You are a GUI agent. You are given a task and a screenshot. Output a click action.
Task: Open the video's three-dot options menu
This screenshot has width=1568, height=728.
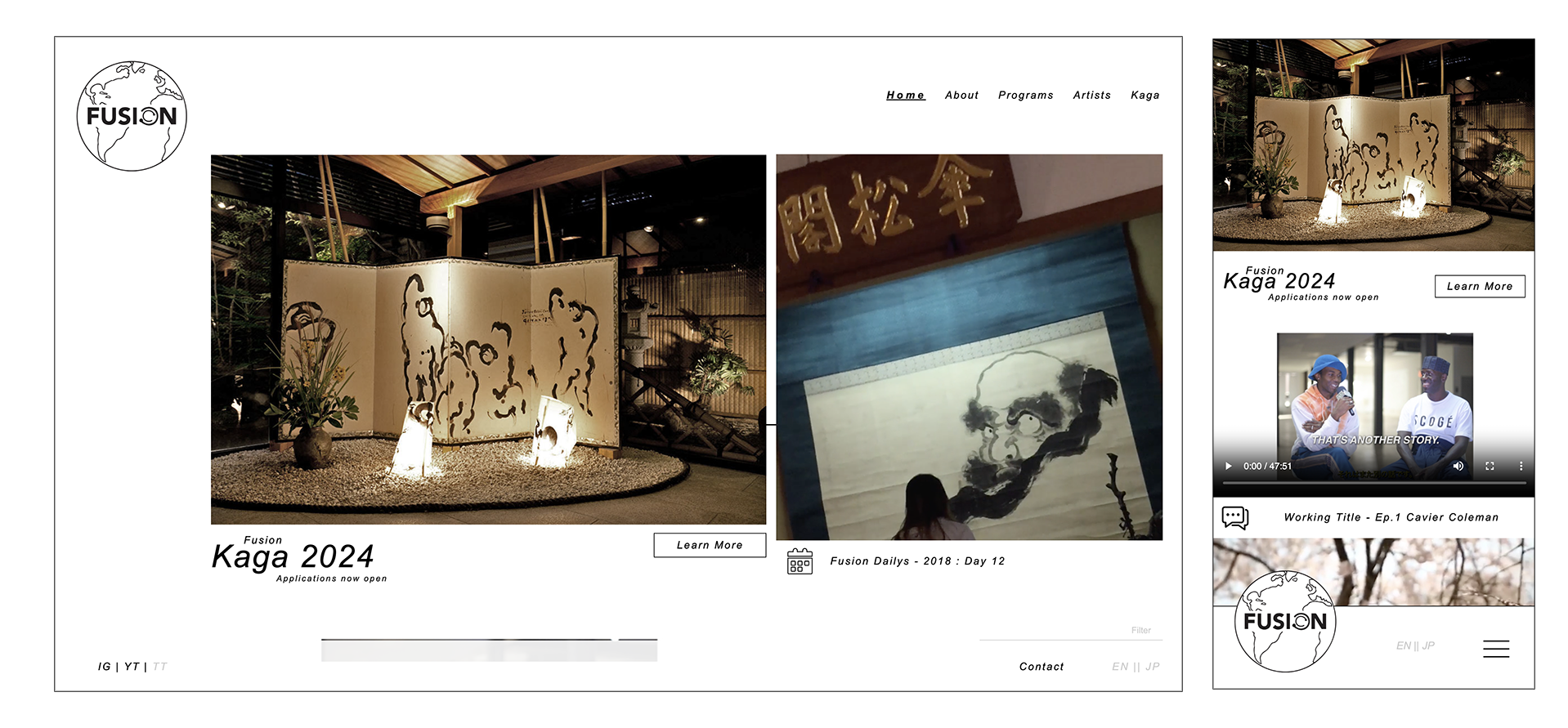1521,466
